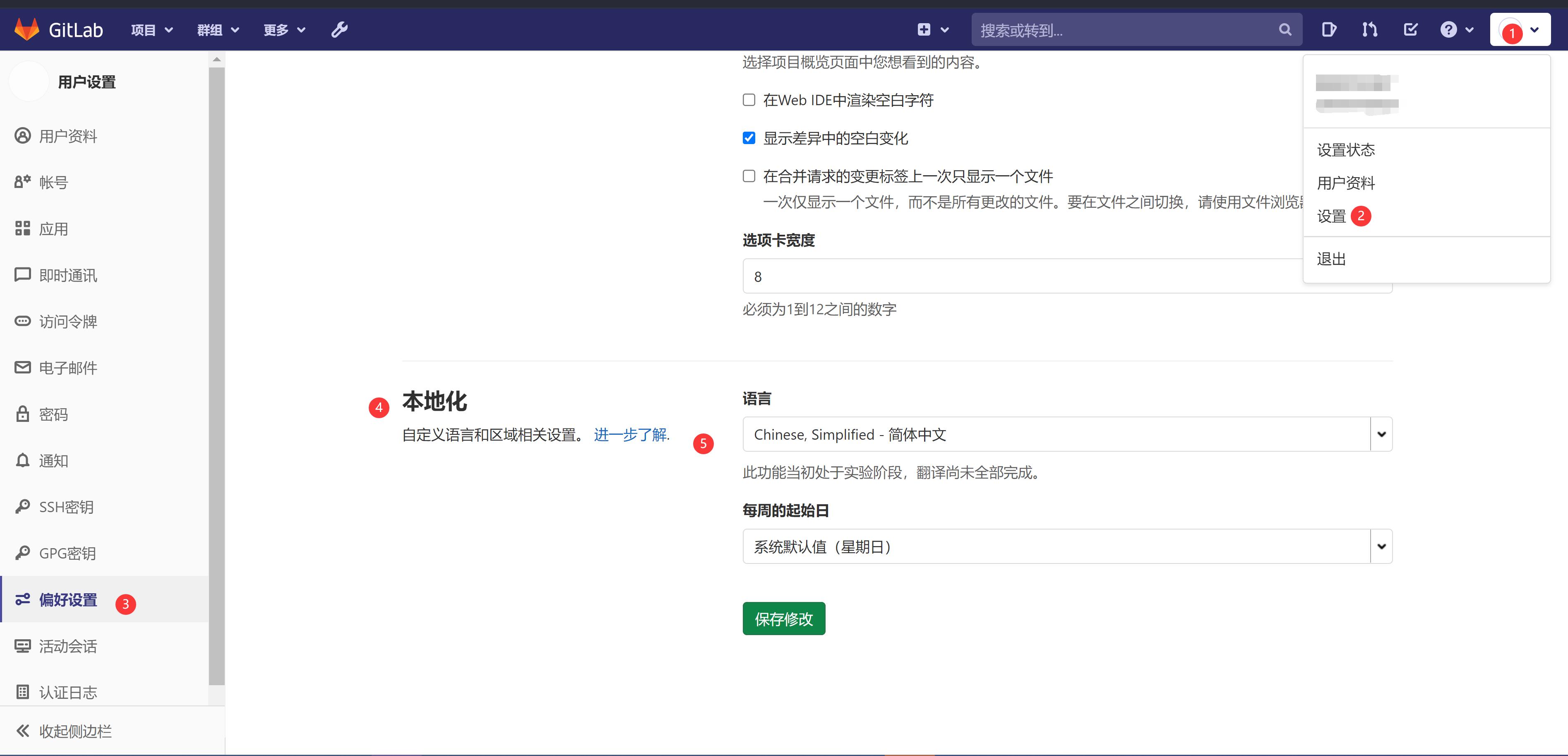Open the 进一步了解 link
Image resolution: width=1568 pixels, height=756 pixels.
[630, 434]
